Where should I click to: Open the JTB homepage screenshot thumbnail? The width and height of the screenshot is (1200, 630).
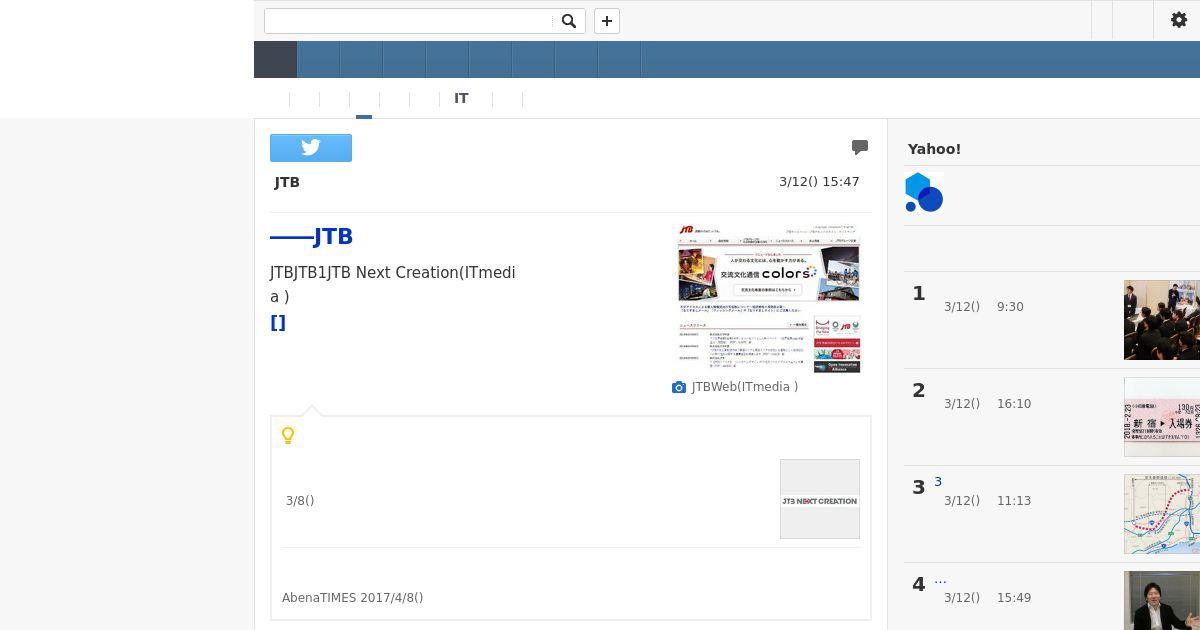[769, 298]
